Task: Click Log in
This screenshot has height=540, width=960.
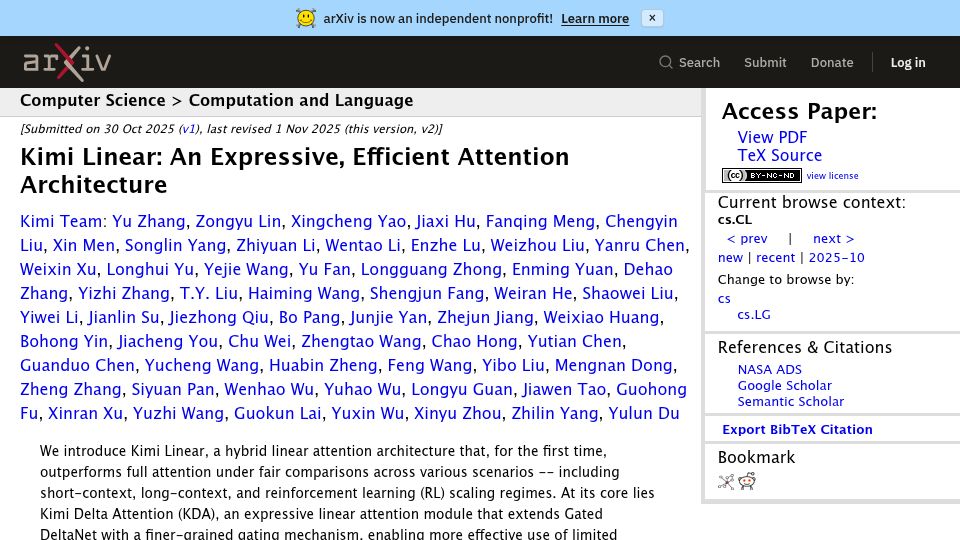Action: (907, 62)
